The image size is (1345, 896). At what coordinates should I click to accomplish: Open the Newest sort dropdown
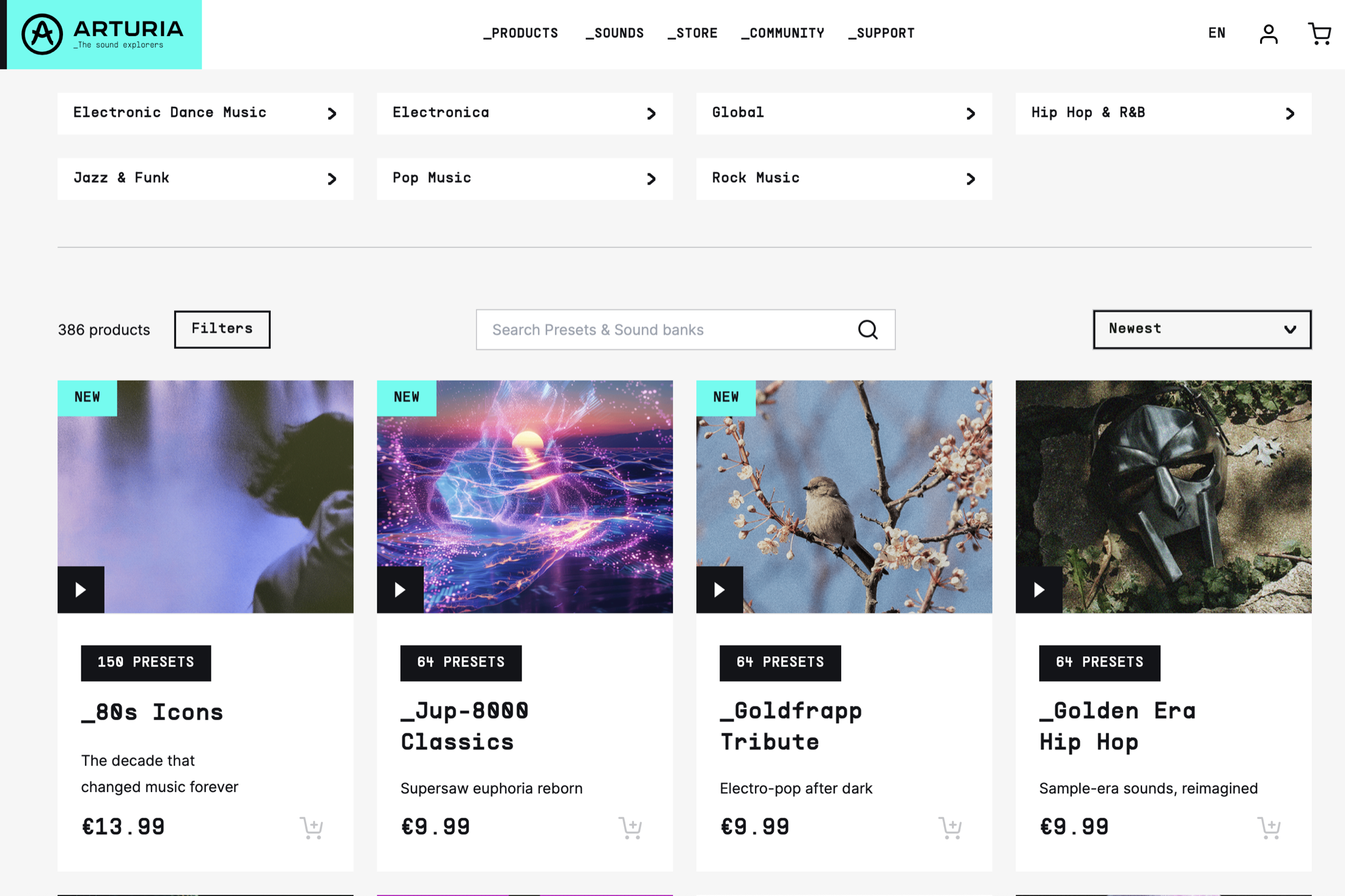point(1202,329)
